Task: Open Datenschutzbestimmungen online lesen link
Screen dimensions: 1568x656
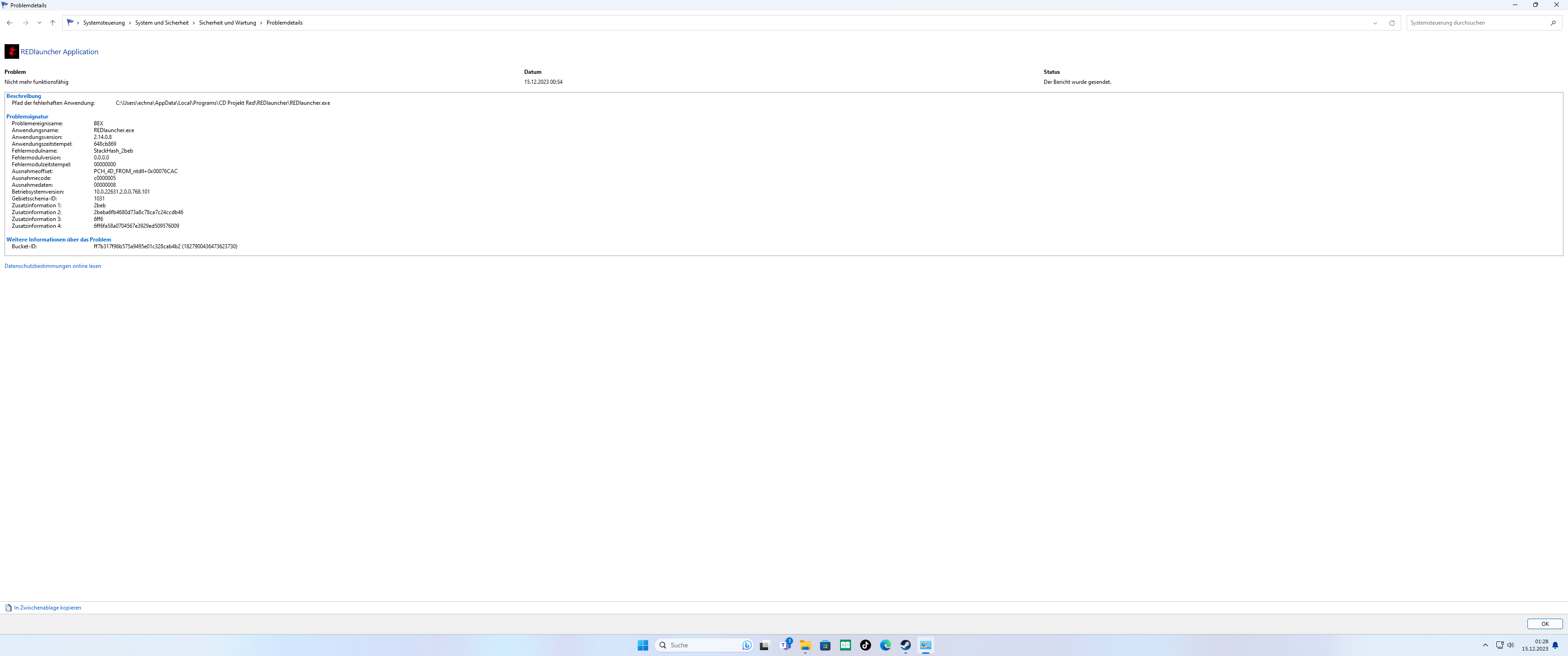Action: coord(53,266)
